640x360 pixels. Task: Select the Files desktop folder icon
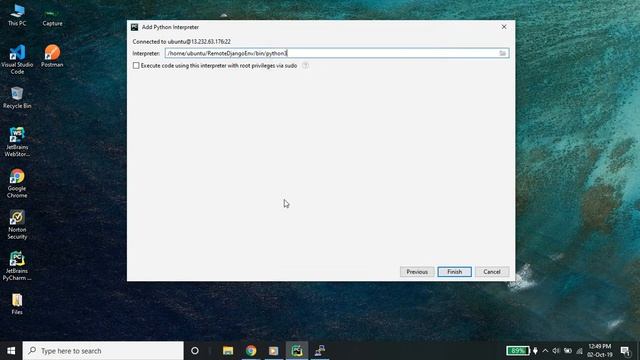coord(17,304)
